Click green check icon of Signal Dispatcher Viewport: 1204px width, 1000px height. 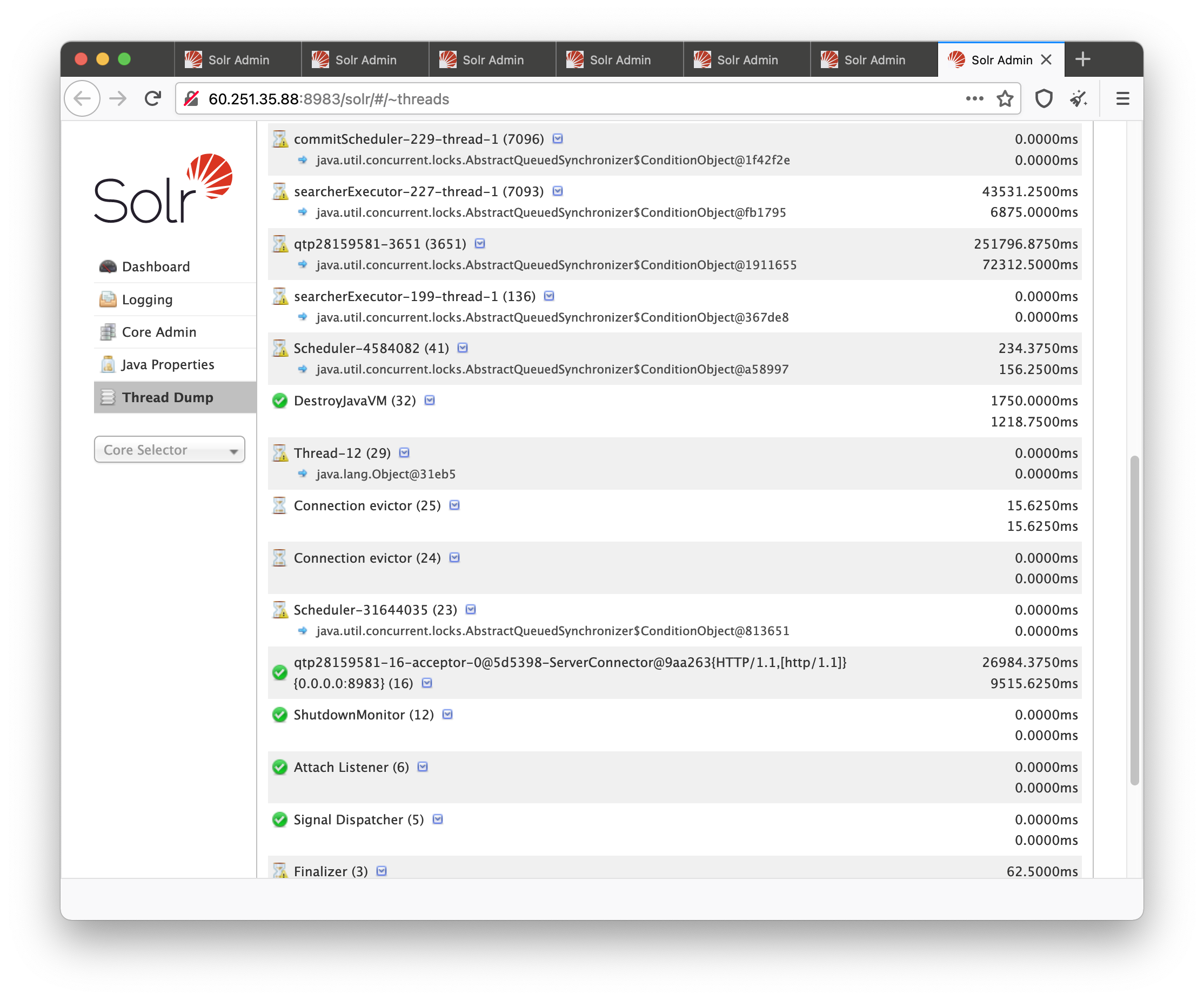[280, 819]
